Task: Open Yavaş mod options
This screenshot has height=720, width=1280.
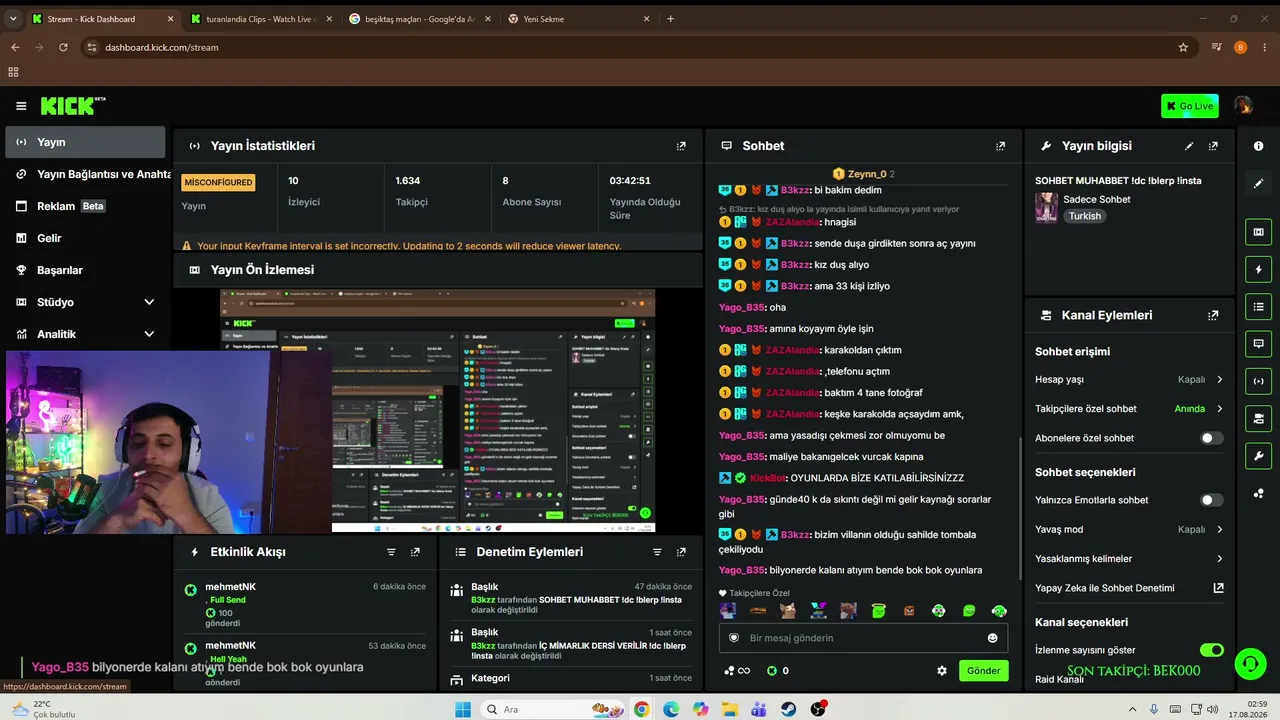Action: click(x=1129, y=530)
